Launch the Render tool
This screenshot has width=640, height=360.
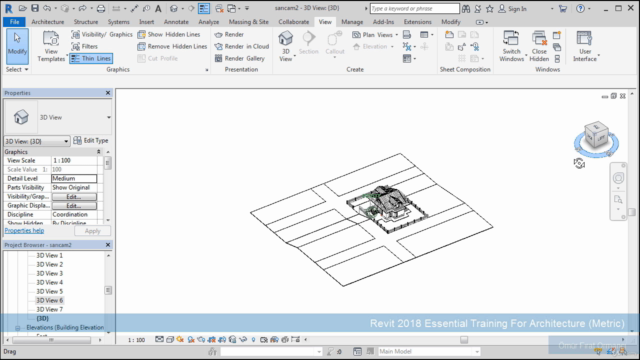pos(229,35)
